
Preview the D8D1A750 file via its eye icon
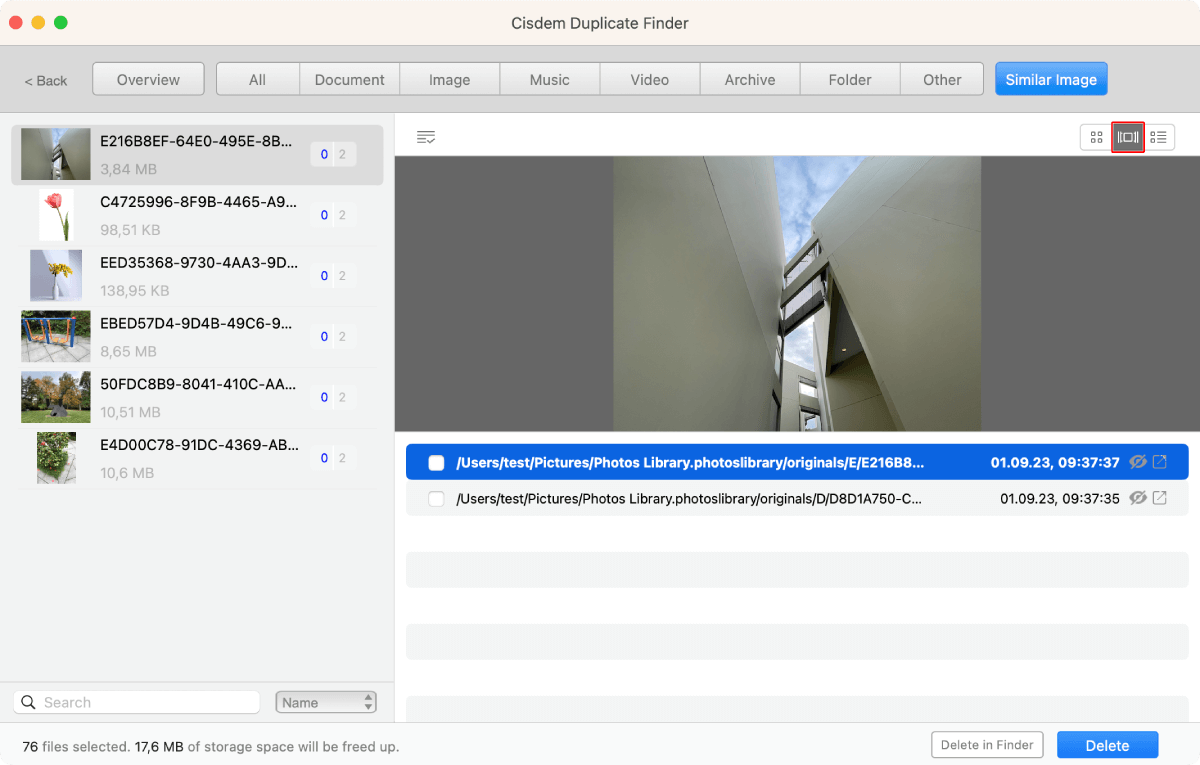click(1138, 498)
